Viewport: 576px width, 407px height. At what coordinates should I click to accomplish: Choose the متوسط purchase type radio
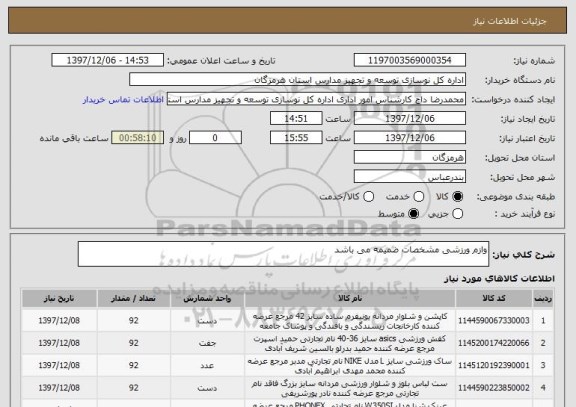click(x=413, y=213)
